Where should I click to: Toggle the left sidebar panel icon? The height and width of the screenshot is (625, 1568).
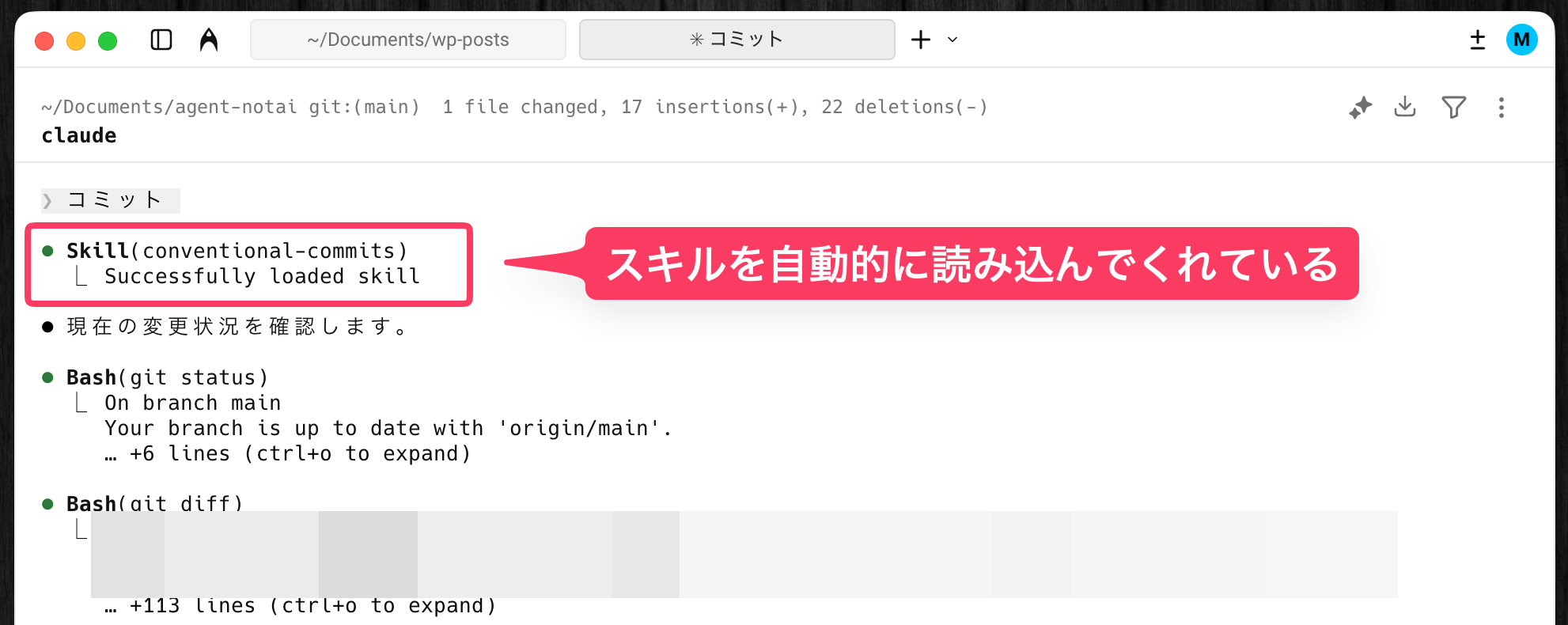tap(161, 40)
